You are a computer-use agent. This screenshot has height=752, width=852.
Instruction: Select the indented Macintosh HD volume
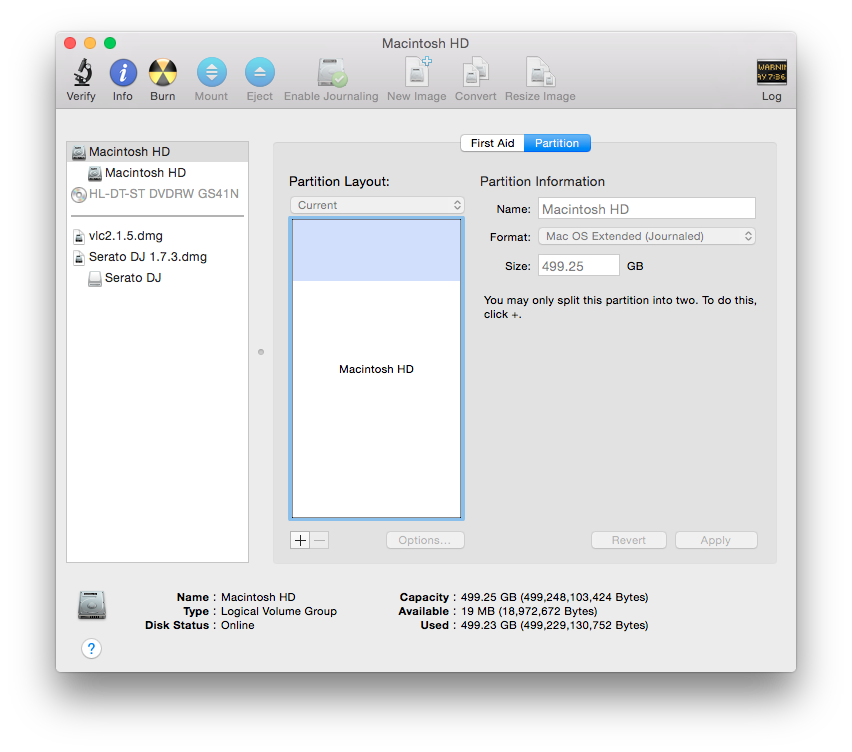158,173
